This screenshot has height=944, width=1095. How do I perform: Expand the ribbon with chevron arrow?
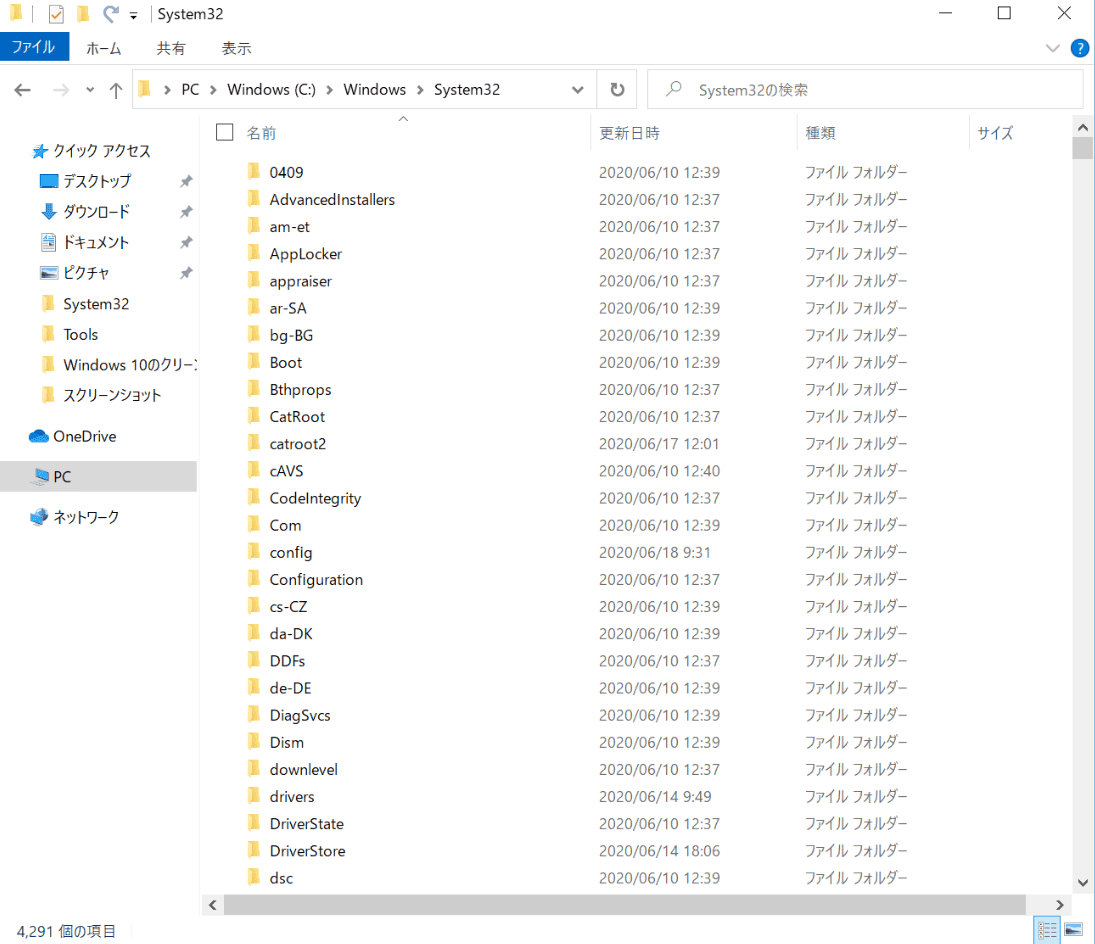(1052, 48)
